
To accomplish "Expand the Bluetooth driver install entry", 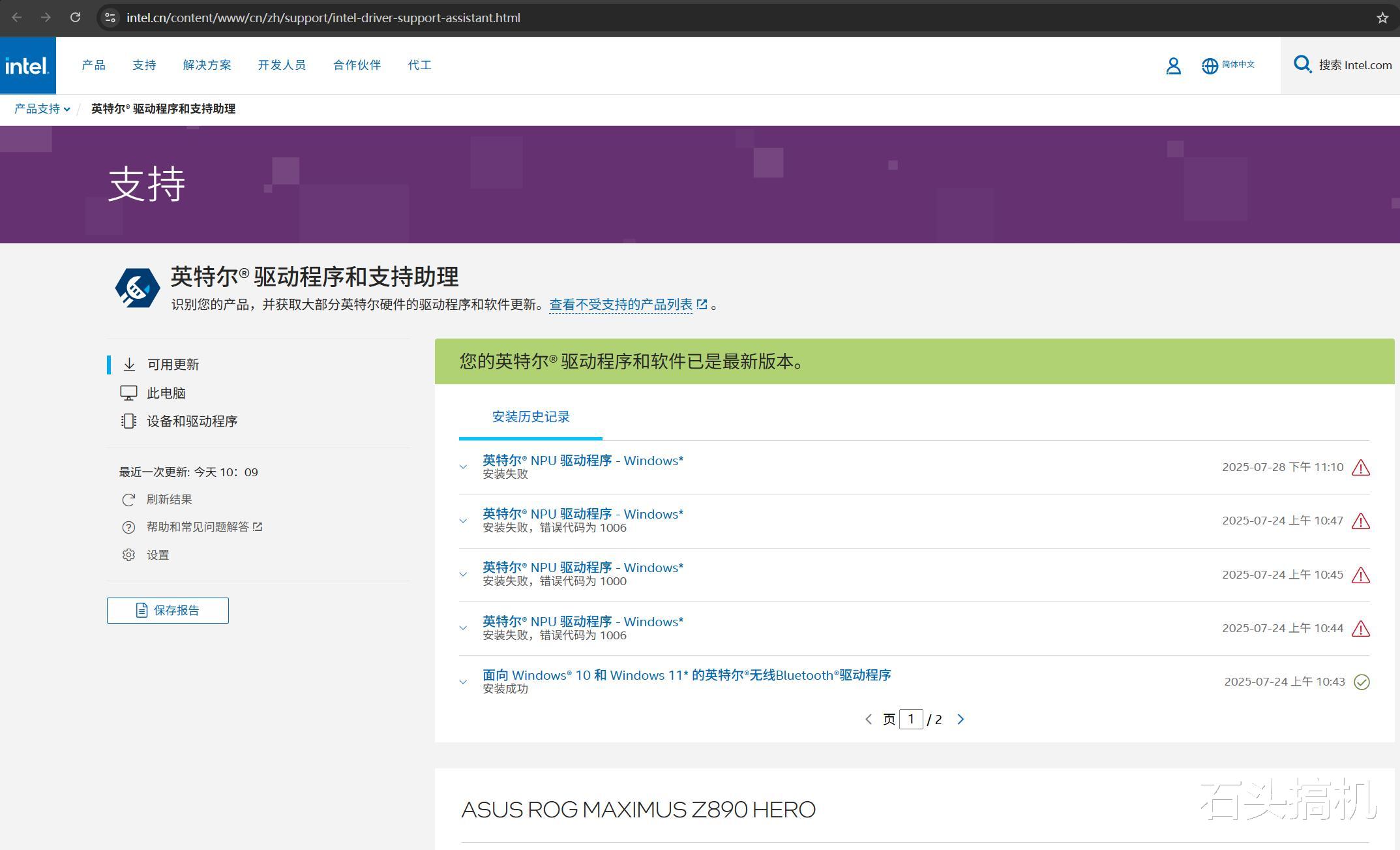I will tap(463, 682).
